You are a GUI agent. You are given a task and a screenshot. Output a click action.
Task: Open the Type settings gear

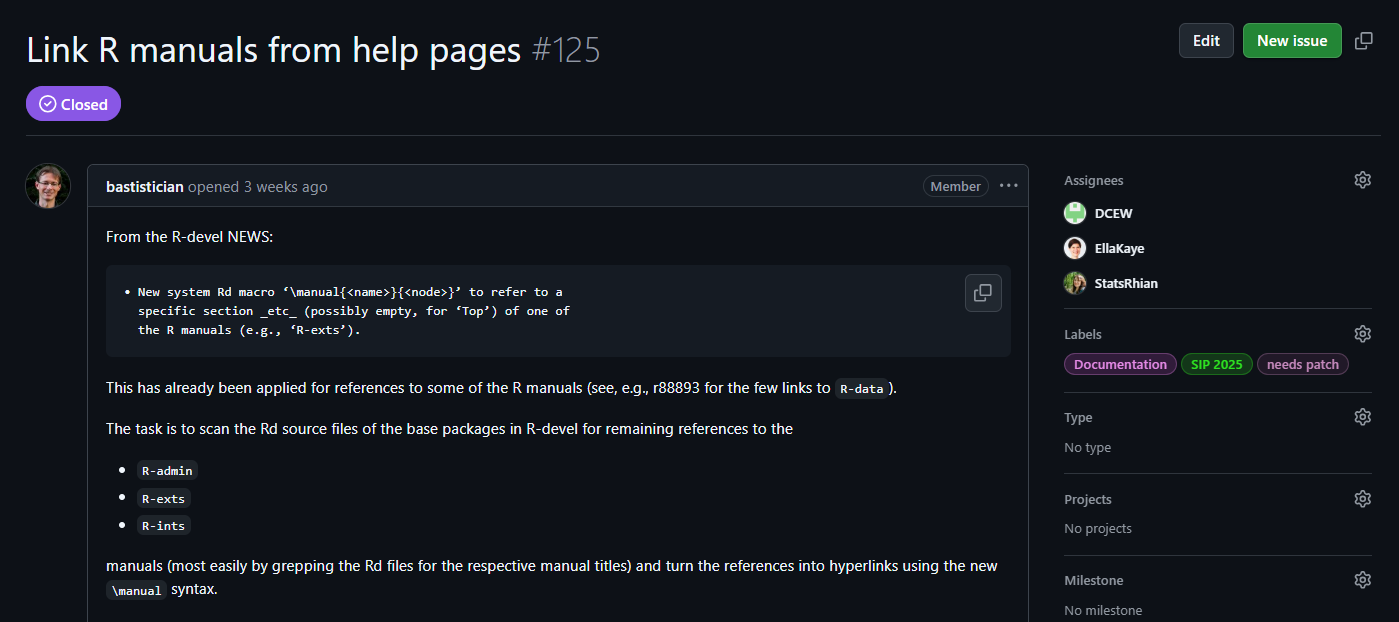pos(1362,416)
